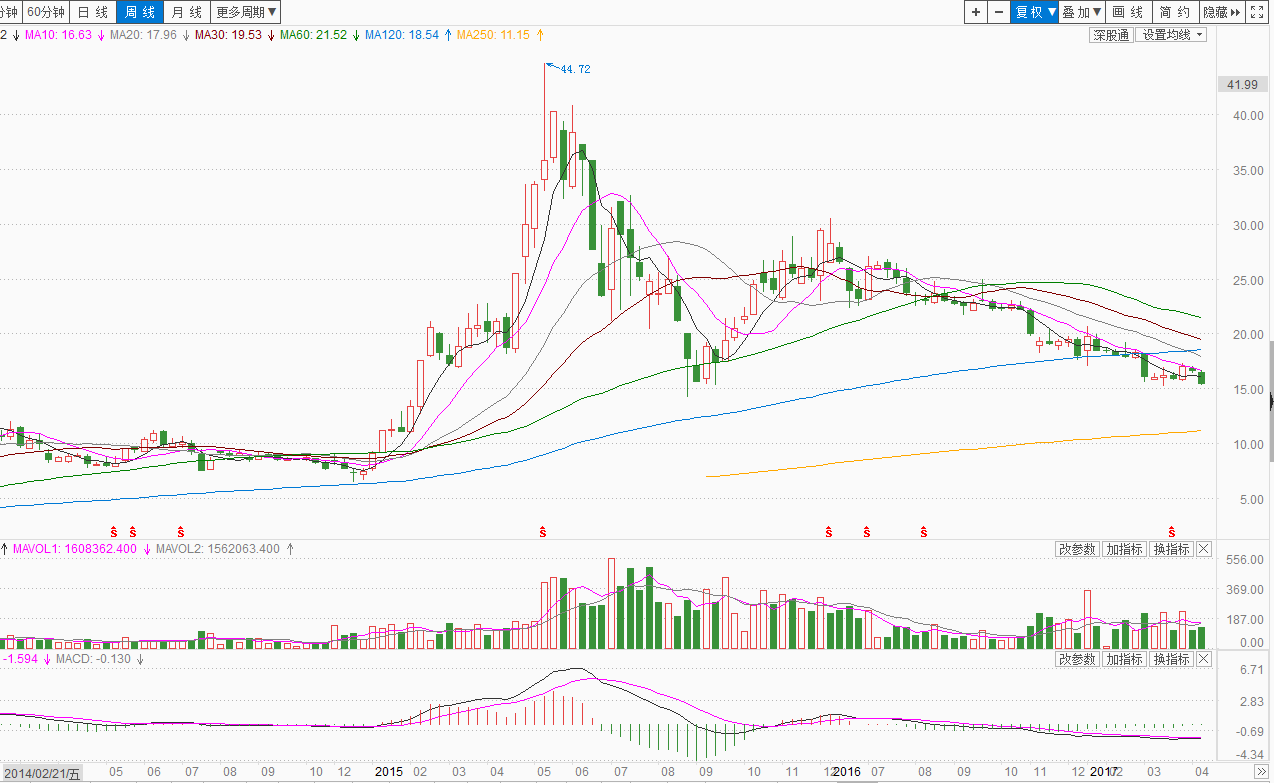The height and width of the screenshot is (783, 1274).
Task: Enter fullscreen chart mode
Action: point(1258,12)
